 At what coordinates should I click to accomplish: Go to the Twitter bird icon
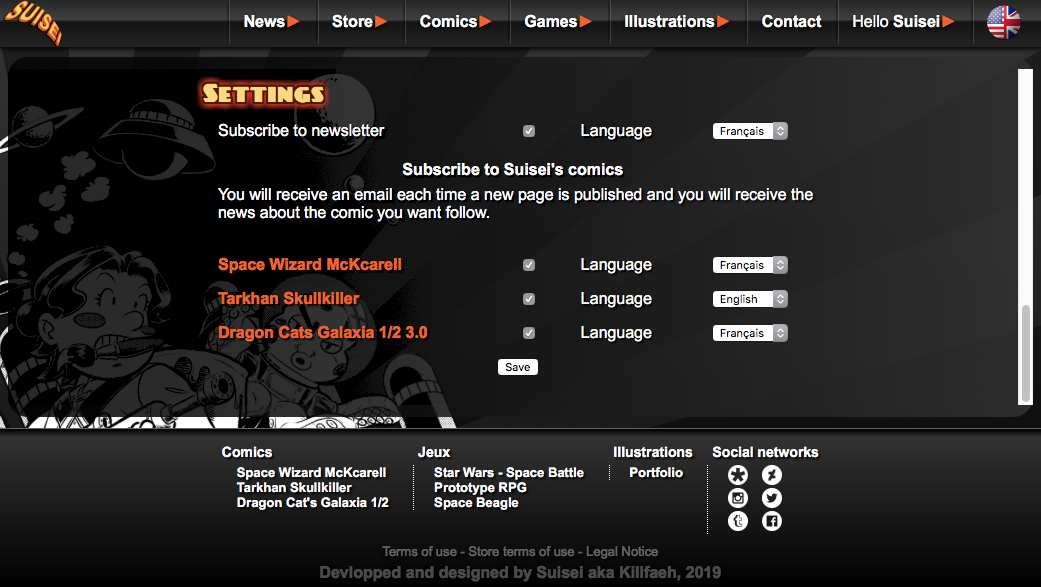click(771, 498)
